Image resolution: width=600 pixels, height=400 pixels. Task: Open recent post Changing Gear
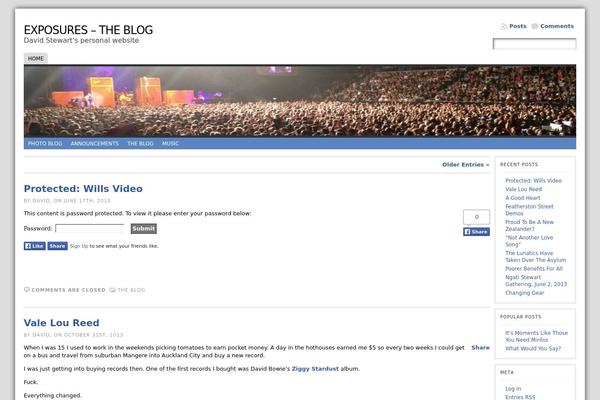[x=524, y=293]
